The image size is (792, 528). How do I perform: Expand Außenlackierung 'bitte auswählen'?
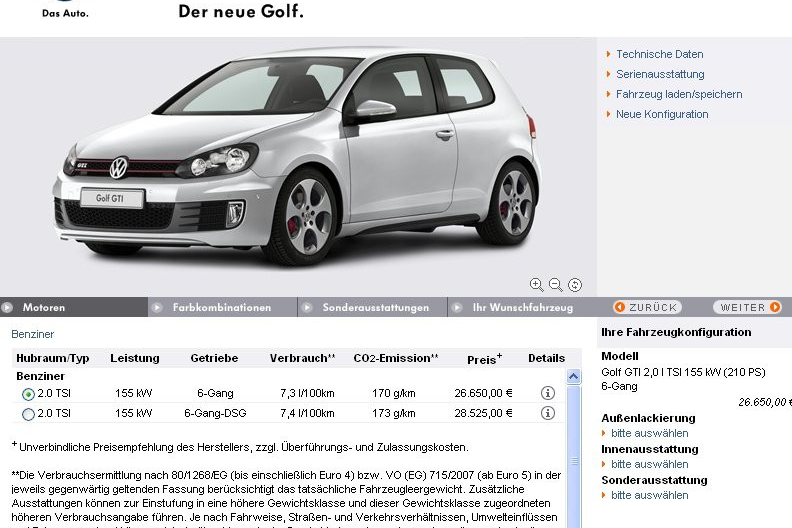(x=649, y=433)
